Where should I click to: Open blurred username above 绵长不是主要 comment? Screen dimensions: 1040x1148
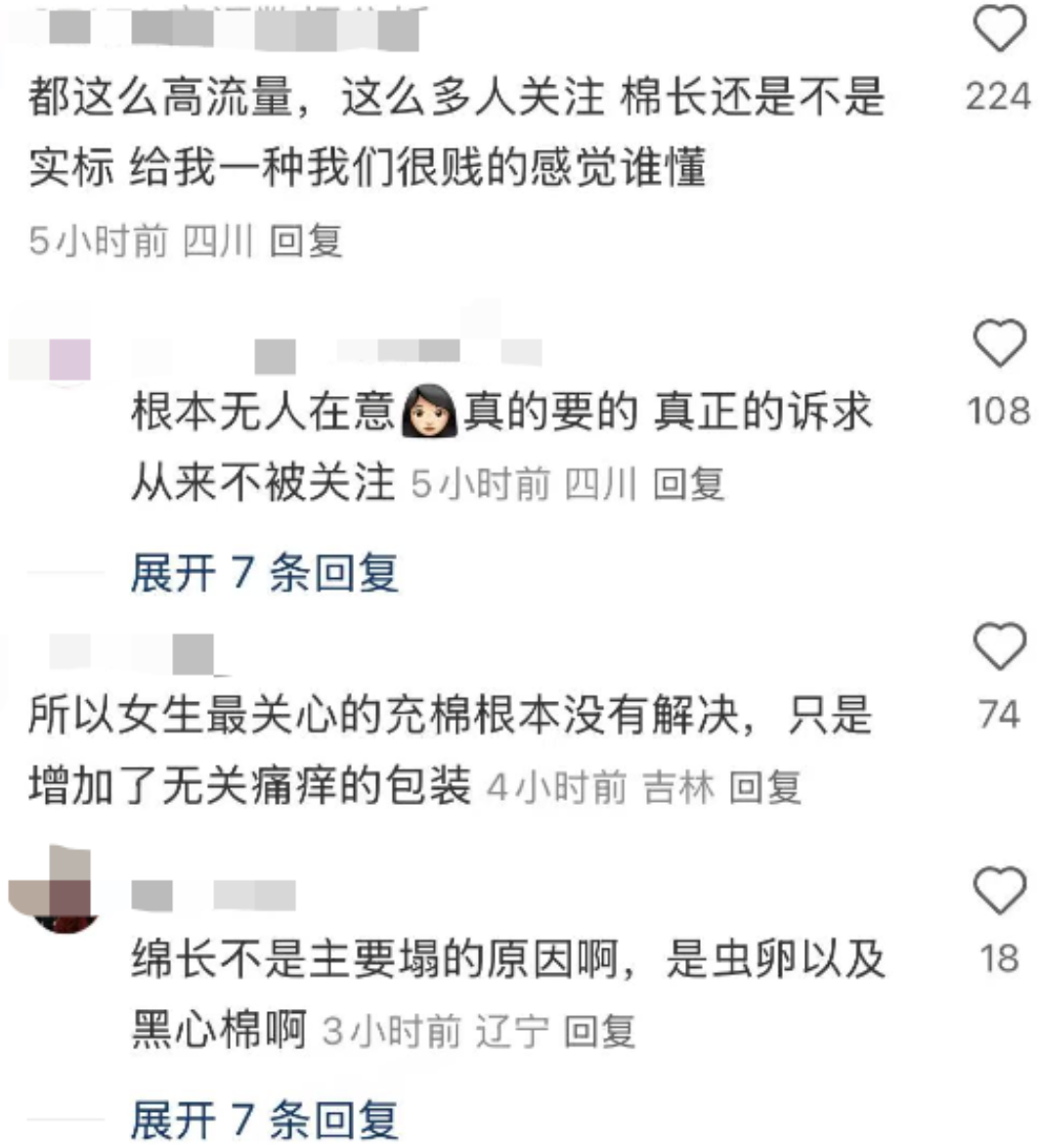click(214, 896)
